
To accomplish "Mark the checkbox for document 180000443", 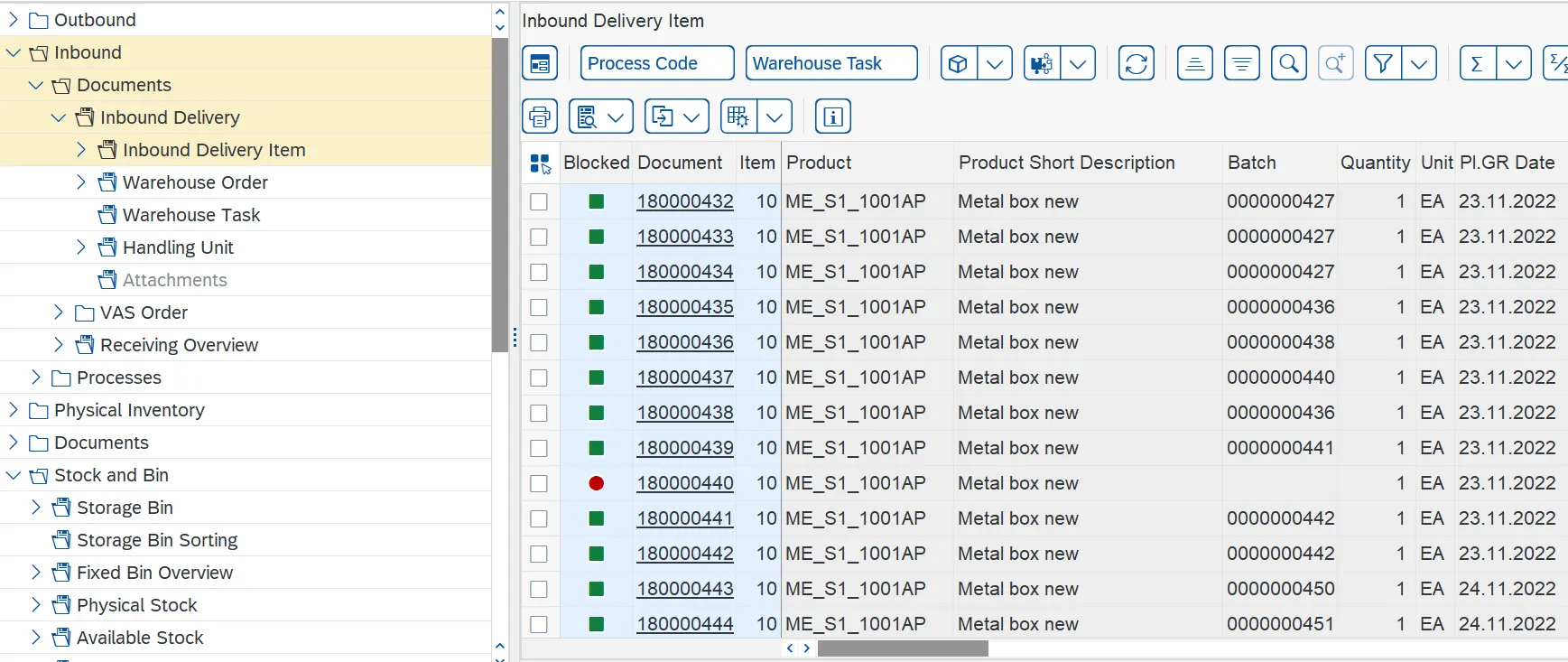I will pos(539,589).
